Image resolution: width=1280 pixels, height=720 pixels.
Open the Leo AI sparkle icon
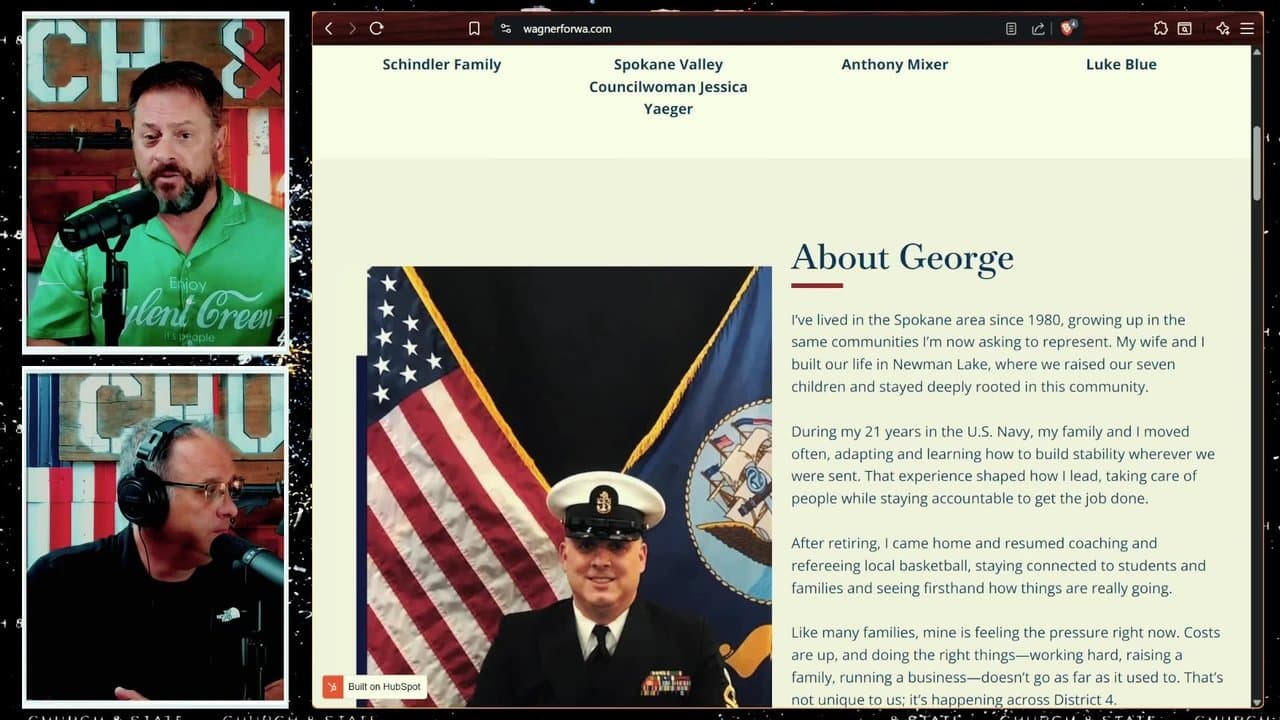pyautogui.click(x=1222, y=29)
